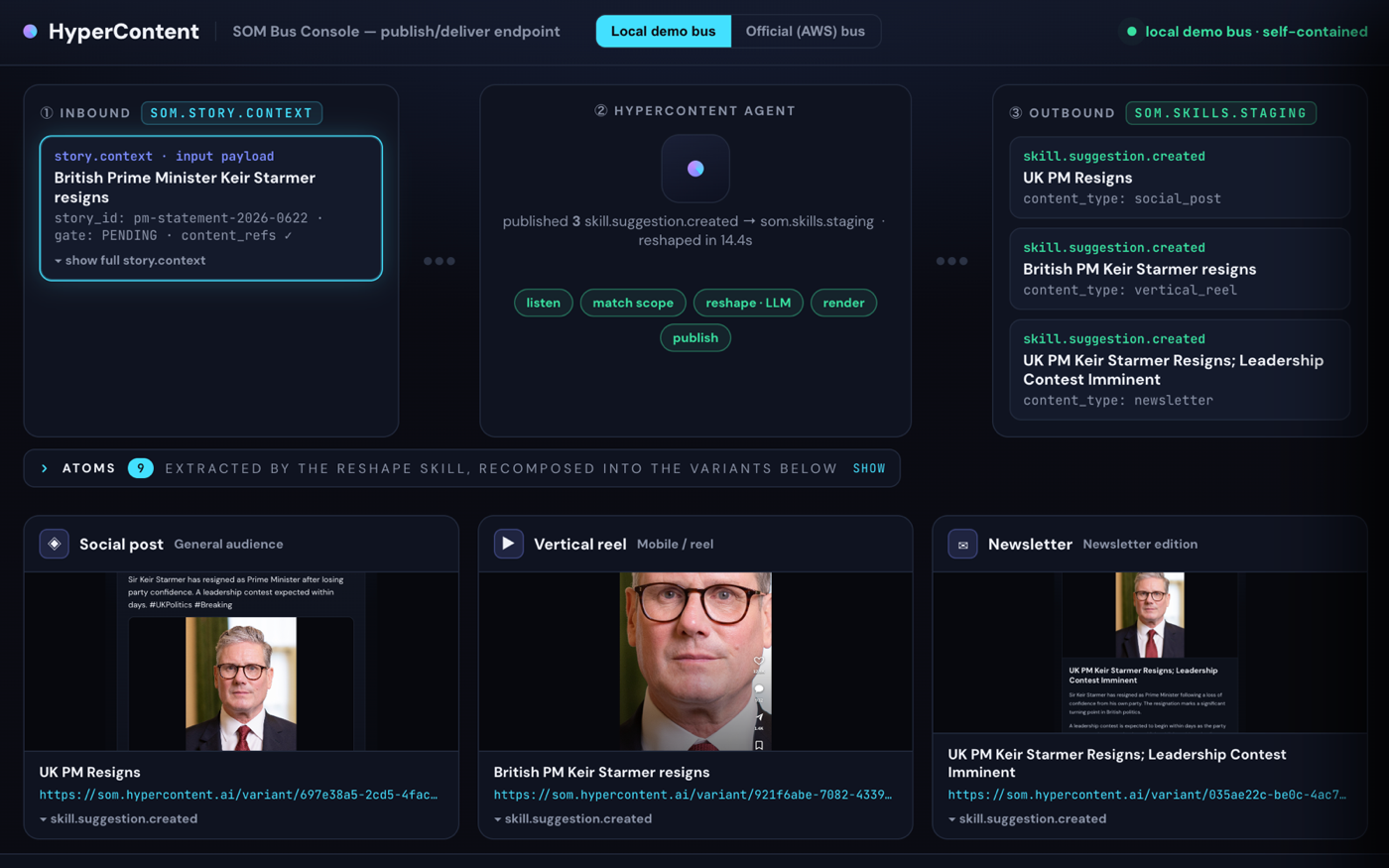This screenshot has height=868, width=1389.
Task: Expand skill.suggestion.created under the Vertical reel card
Action: point(572,818)
